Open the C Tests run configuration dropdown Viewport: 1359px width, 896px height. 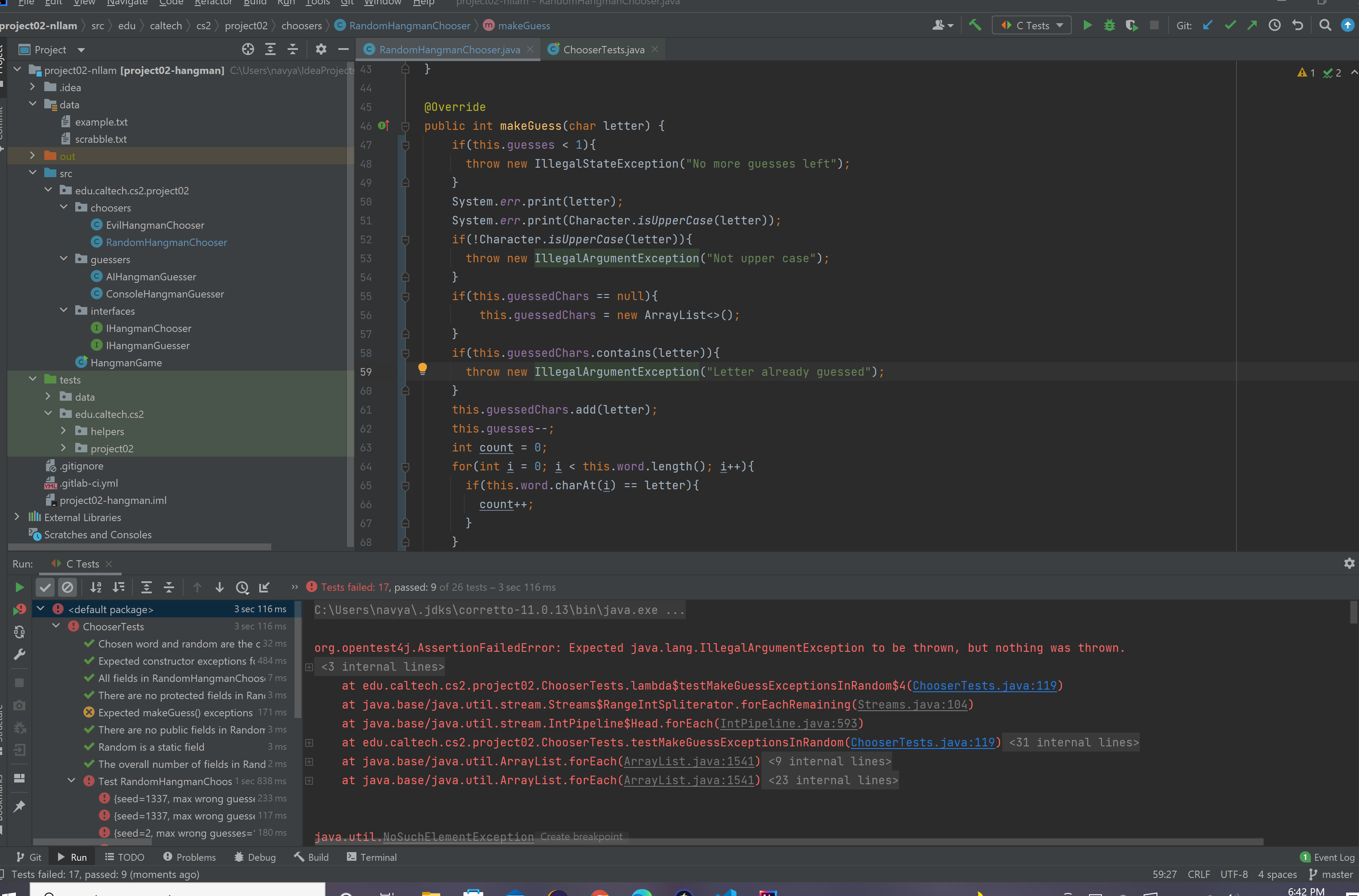click(1032, 25)
